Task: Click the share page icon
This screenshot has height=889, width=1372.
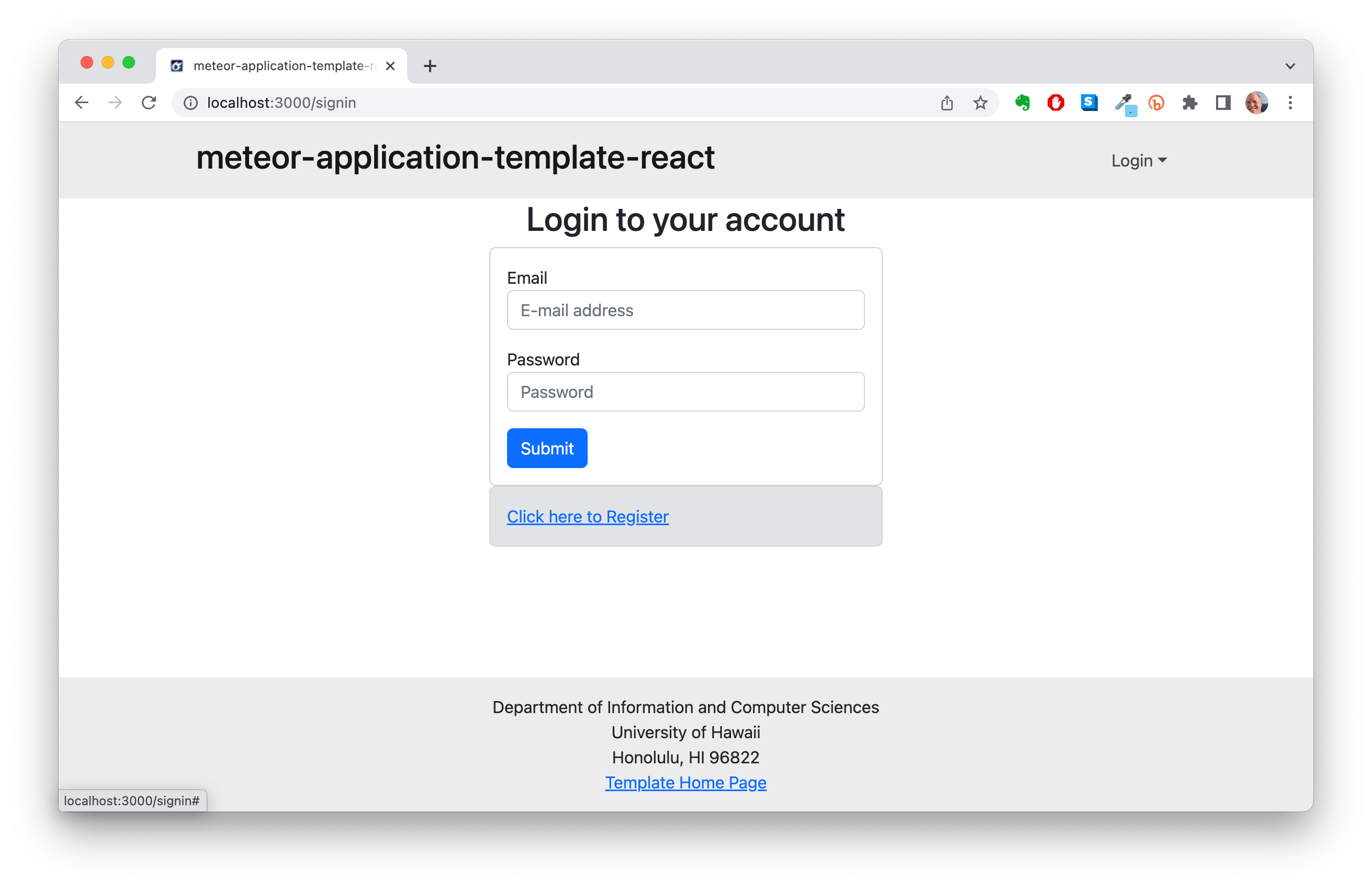Action: click(947, 103)
